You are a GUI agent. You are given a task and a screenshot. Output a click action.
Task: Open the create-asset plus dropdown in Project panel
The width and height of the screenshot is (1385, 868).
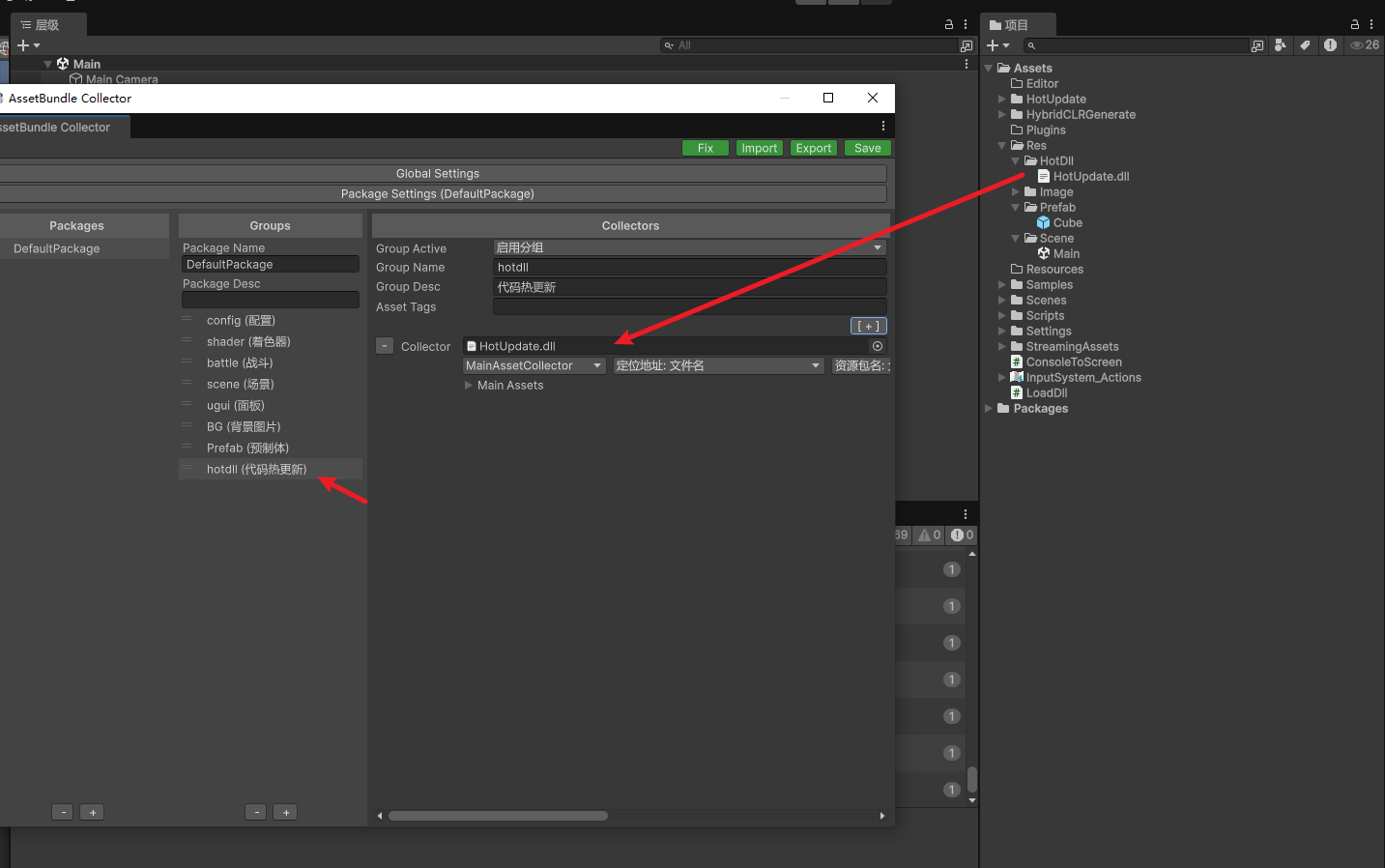(995, 44)
